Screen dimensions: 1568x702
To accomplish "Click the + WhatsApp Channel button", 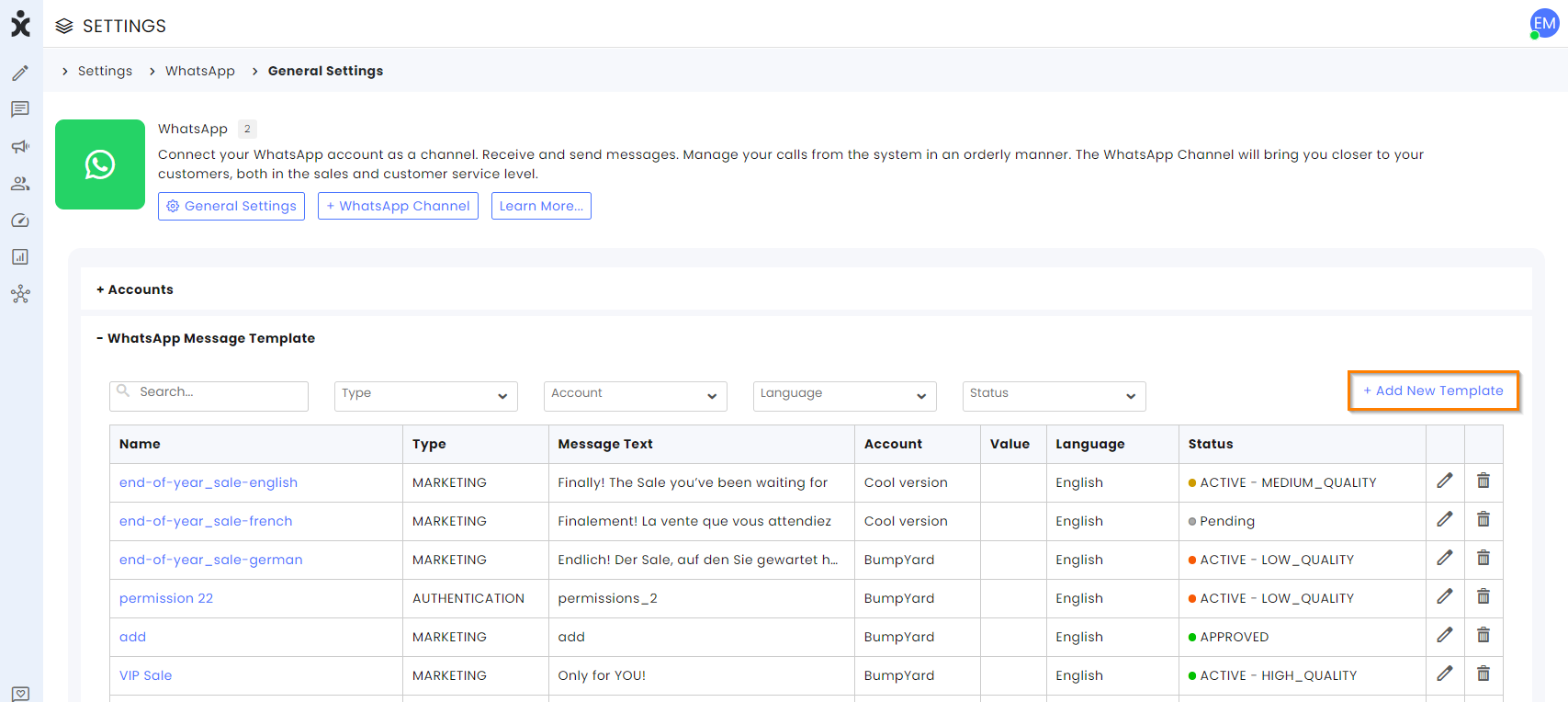I will point(398,206).
